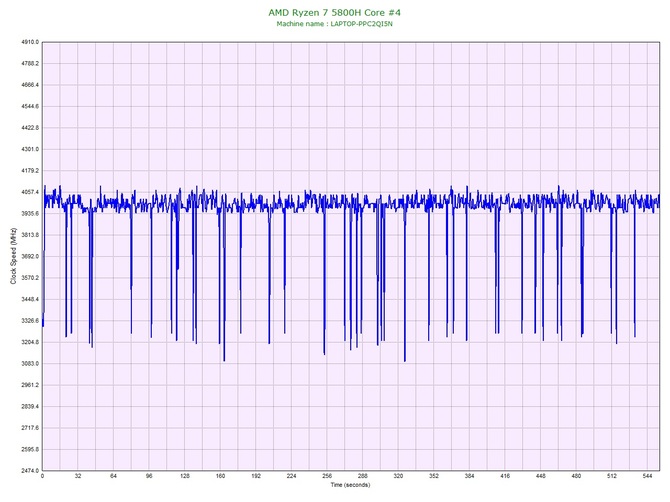Click the 3692.0 y-axis value
The height and width of the screenshot is (502, 670).
click(x=30, y=256)
